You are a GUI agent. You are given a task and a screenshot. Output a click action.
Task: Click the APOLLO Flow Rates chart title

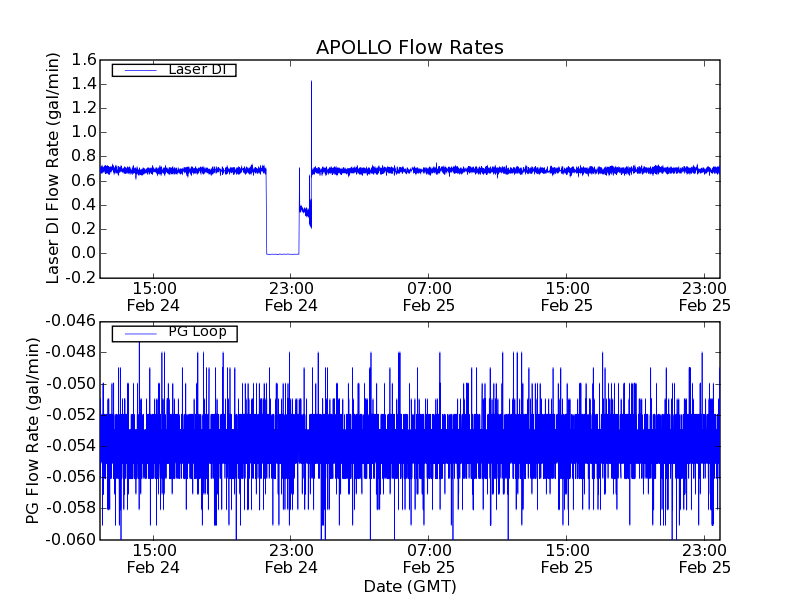click(409, 48)
